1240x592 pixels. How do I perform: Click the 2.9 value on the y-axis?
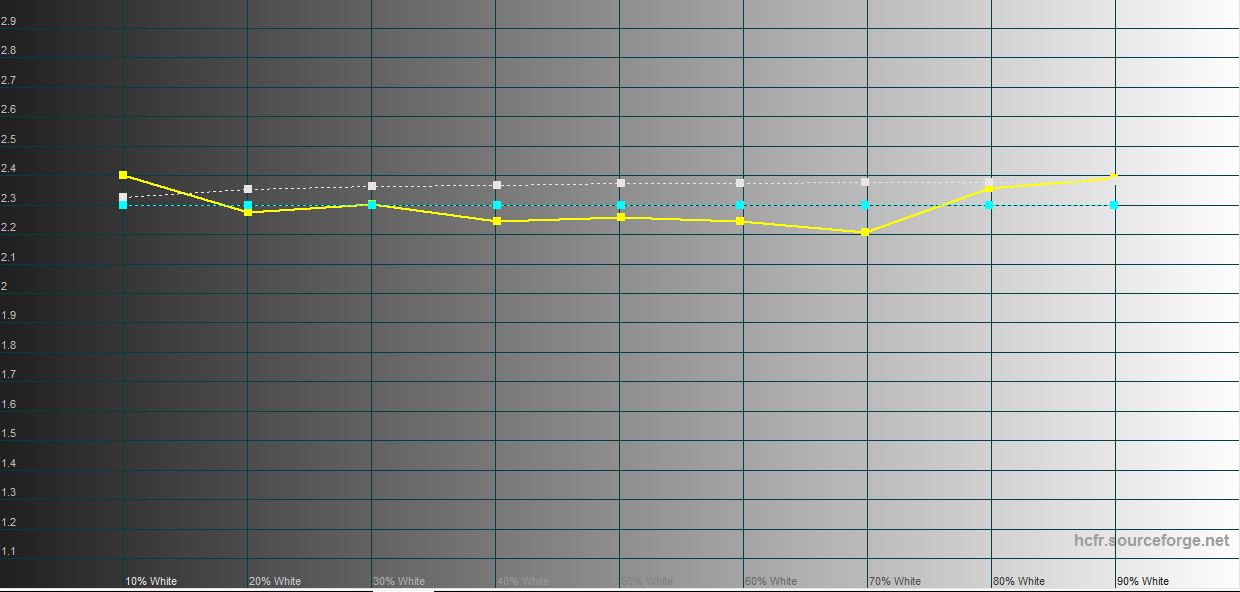[x=8, y=21]
